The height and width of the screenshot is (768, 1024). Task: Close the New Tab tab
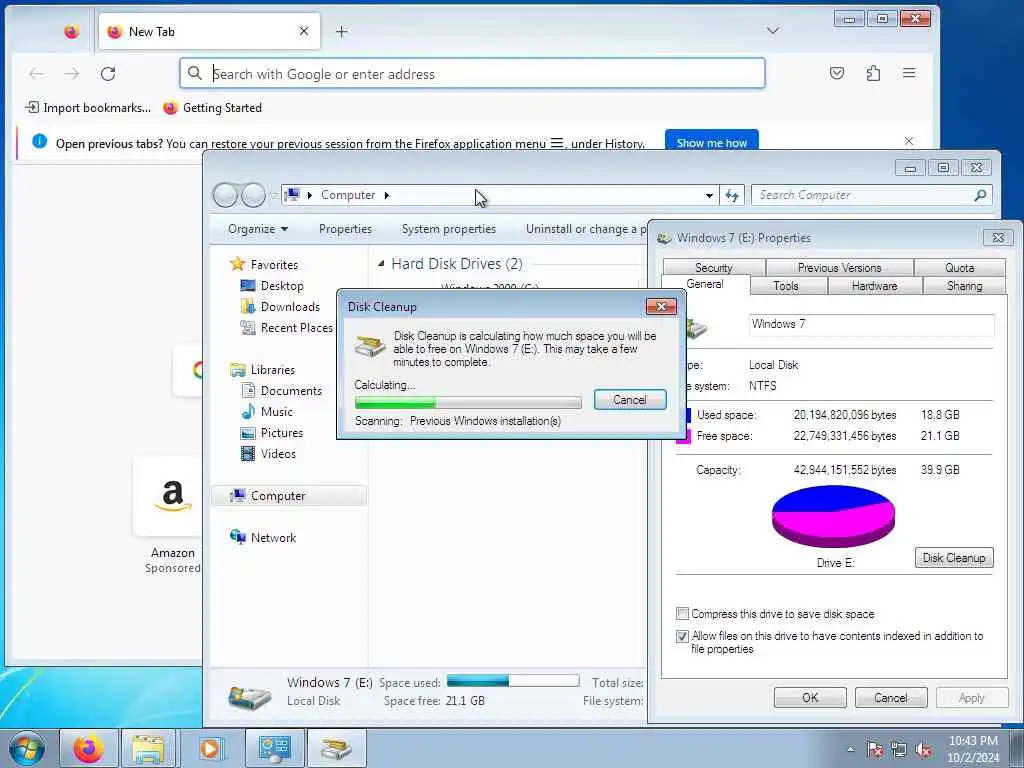point(304,31)
